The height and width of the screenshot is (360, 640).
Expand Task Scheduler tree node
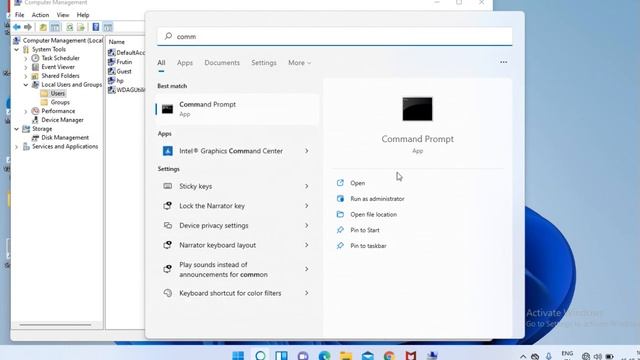26,58
